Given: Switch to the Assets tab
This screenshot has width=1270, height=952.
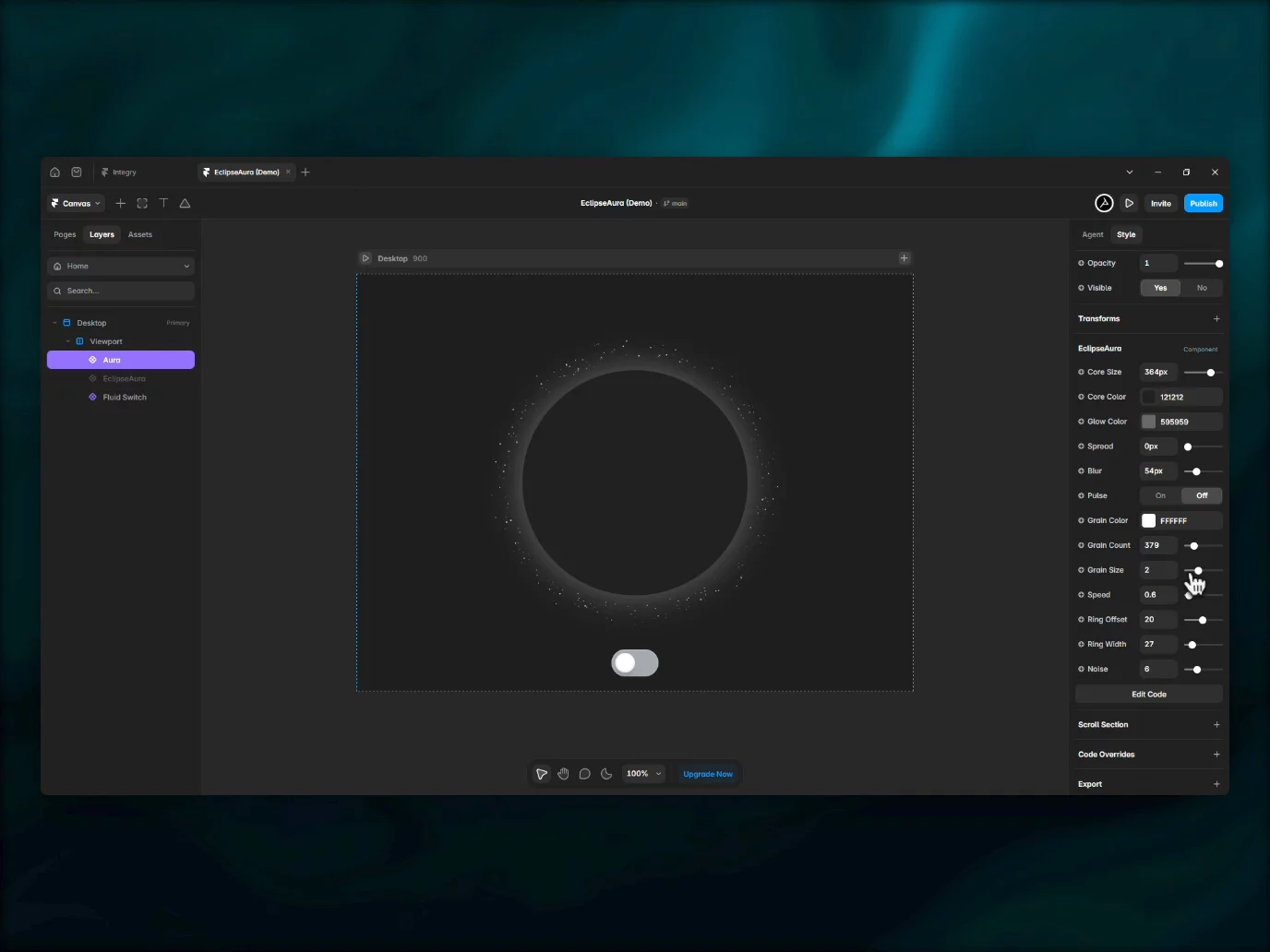Looking at the screenshot, I should (140, 234).
